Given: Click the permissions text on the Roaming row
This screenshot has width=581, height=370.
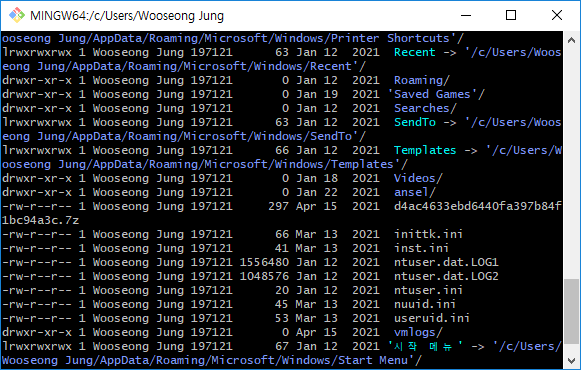Looking at the screenshot, I should coord(37,80).
